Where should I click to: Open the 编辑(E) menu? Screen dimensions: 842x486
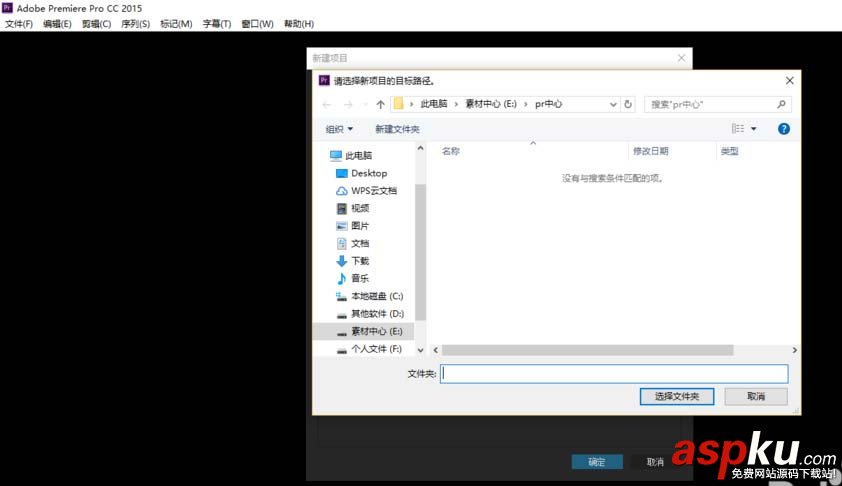coord(57,24)
